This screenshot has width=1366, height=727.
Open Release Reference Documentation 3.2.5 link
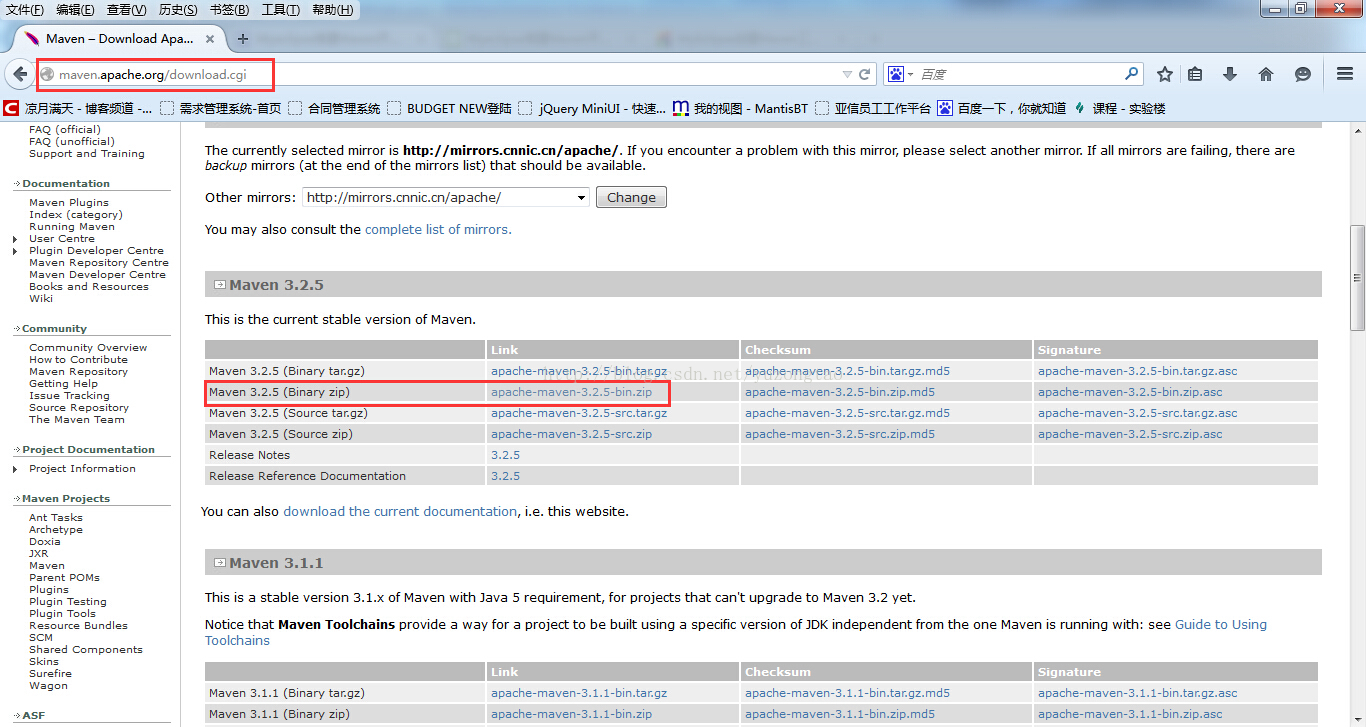pyautogui.click(x=505, y=476)
